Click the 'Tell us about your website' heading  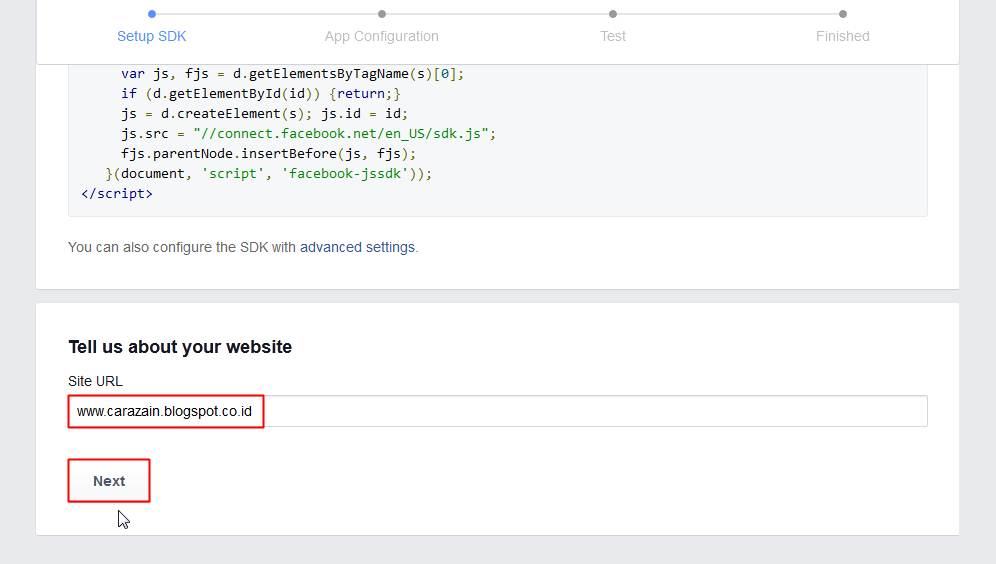pos(180,347)
